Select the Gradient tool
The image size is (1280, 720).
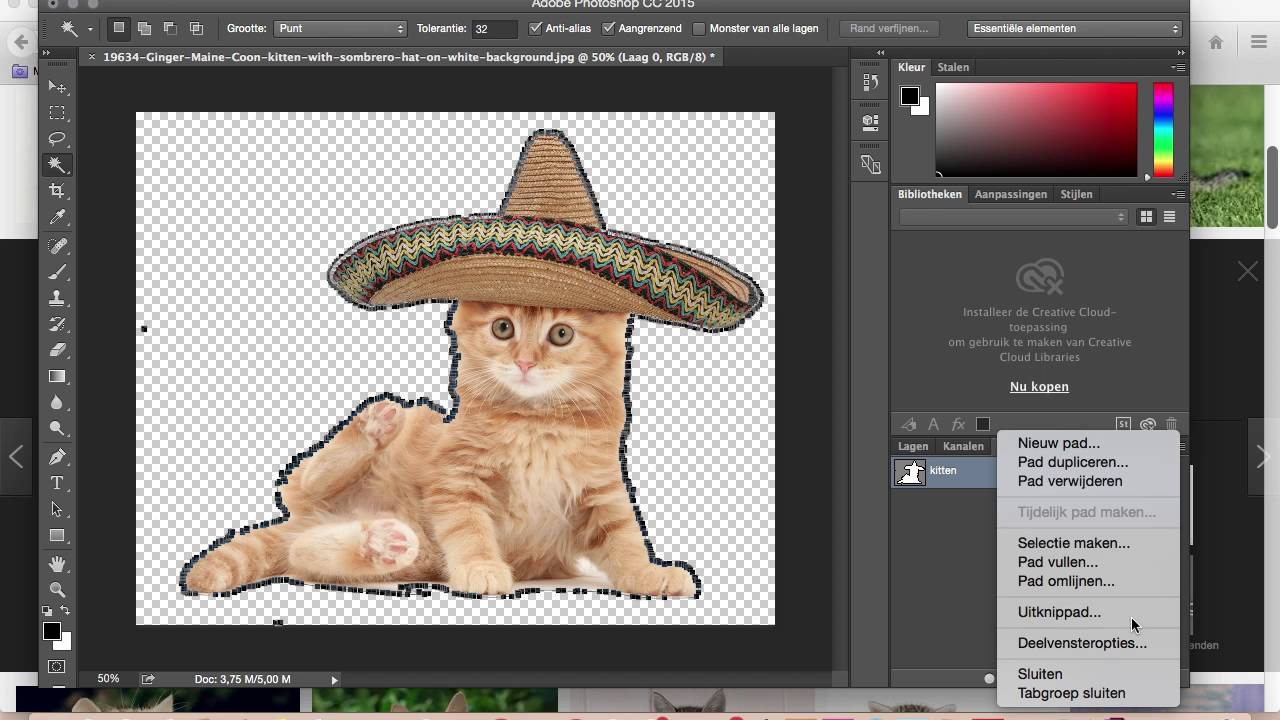(57, 376)
